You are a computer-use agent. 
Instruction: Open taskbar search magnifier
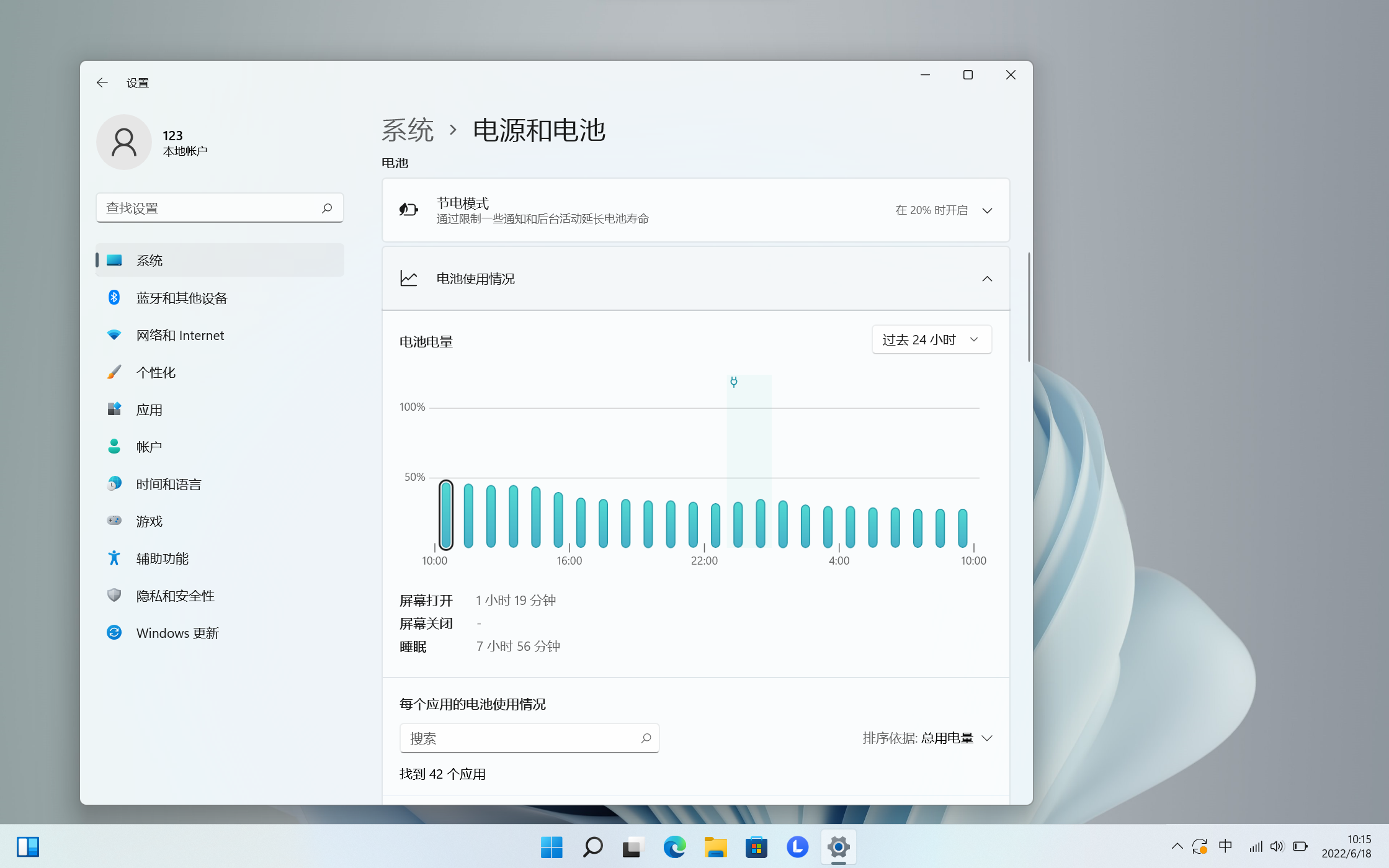[x=592, y=847]
